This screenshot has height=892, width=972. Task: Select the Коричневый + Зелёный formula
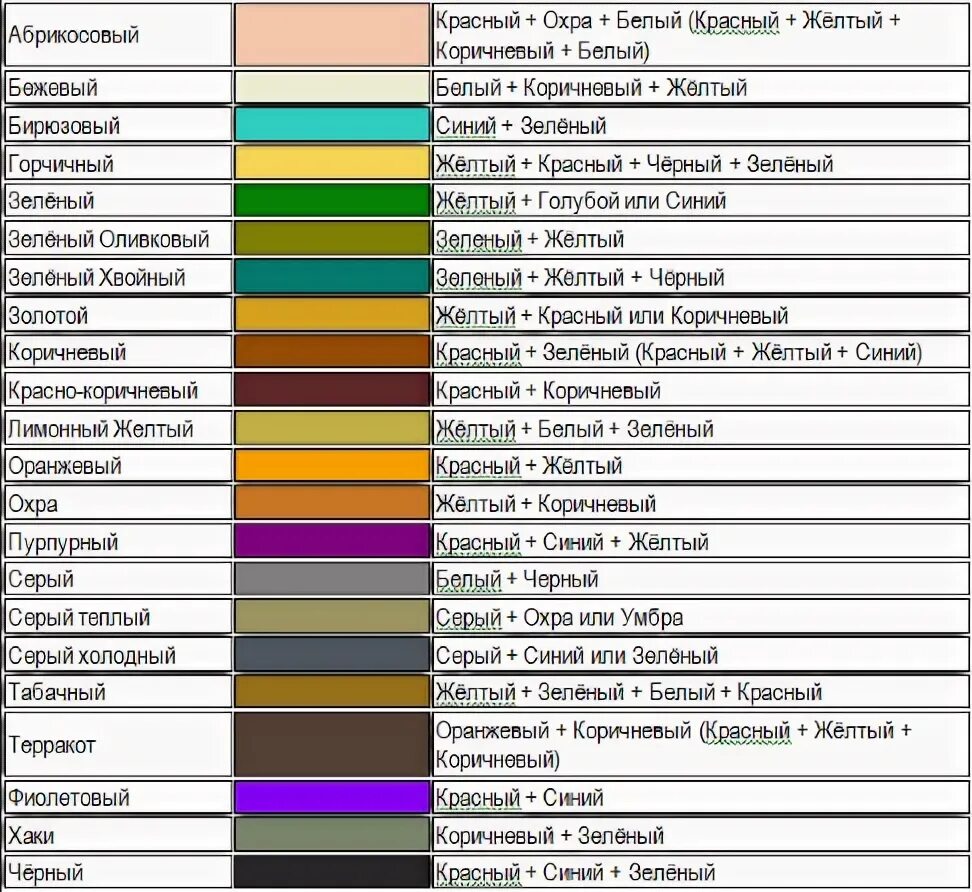[549, 836]
